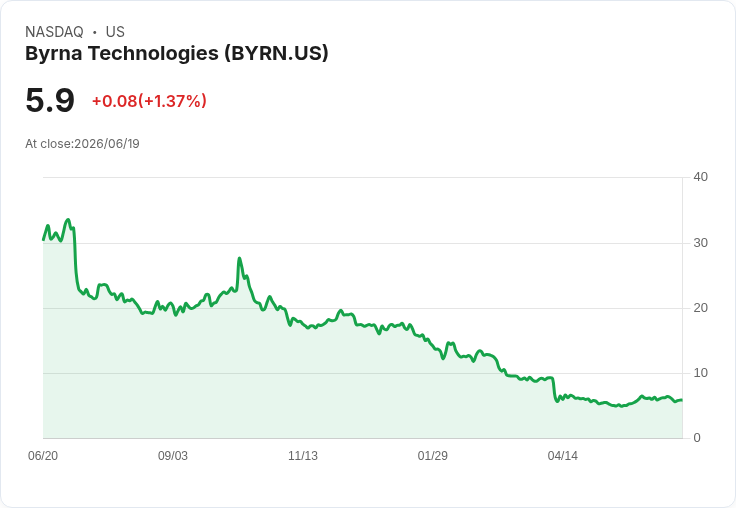Click the 06/20 x-axis date label
Image resolution: width=736 pixels, height=508 pixels.
43,456
